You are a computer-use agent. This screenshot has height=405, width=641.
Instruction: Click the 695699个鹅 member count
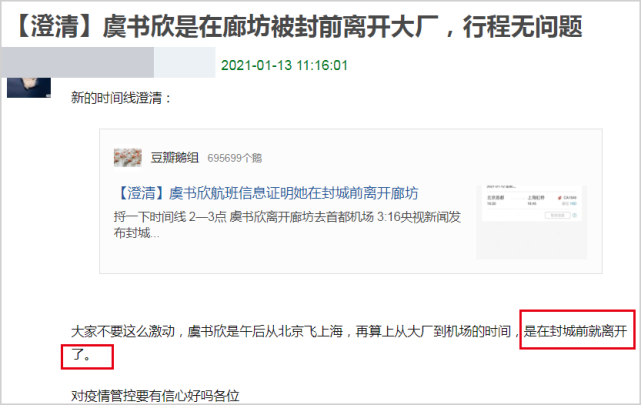235,158
